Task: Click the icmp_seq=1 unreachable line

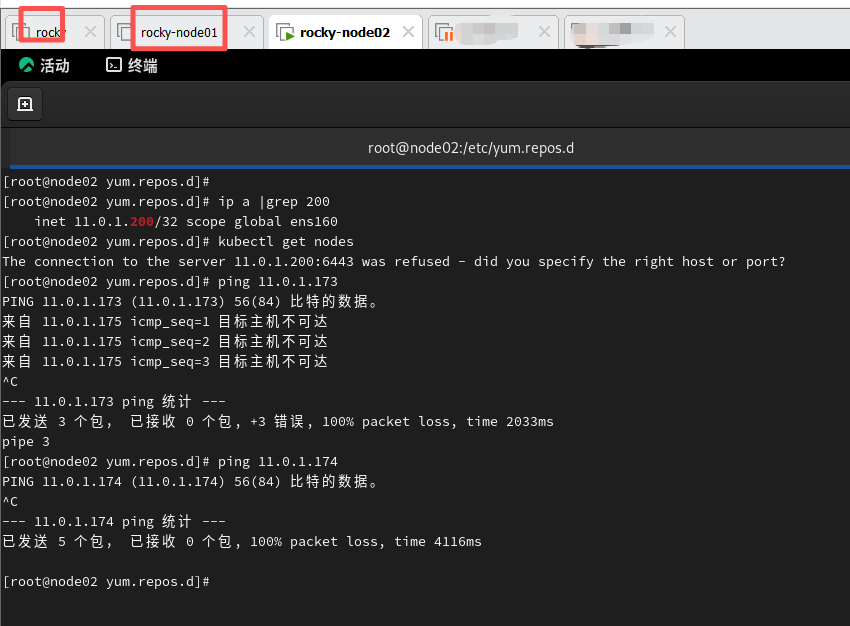Action: (165, 322)
